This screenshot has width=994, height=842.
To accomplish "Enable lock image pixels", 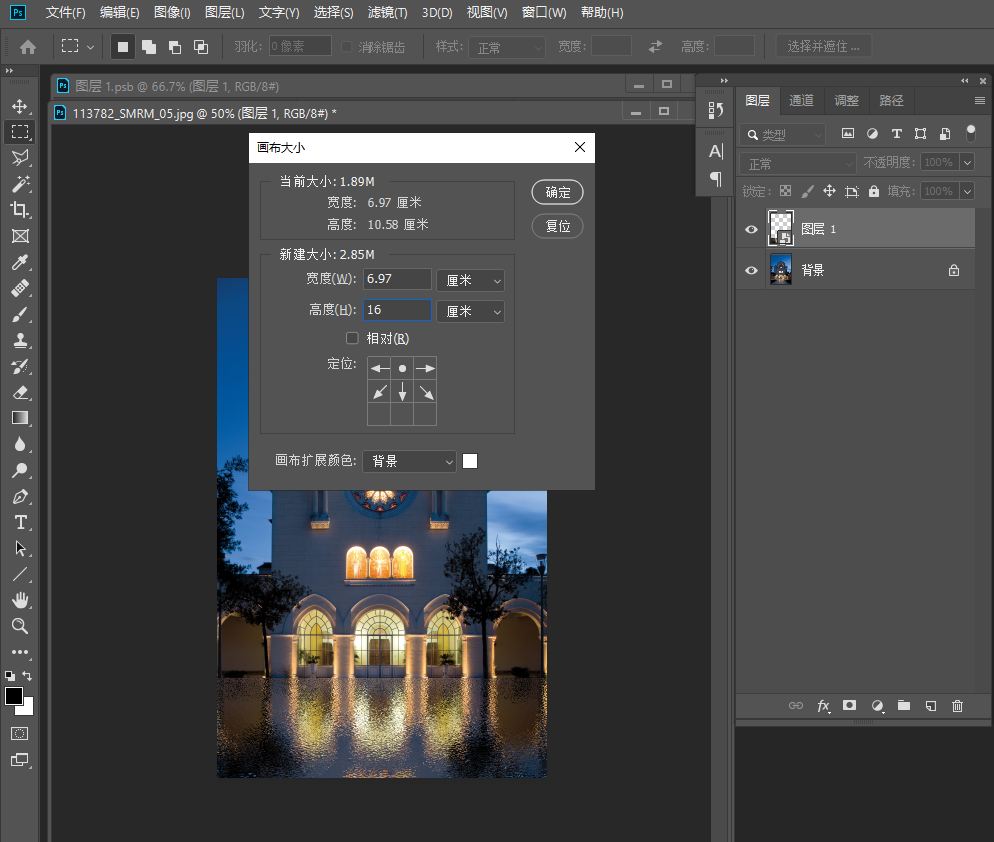I will point(807,191).
